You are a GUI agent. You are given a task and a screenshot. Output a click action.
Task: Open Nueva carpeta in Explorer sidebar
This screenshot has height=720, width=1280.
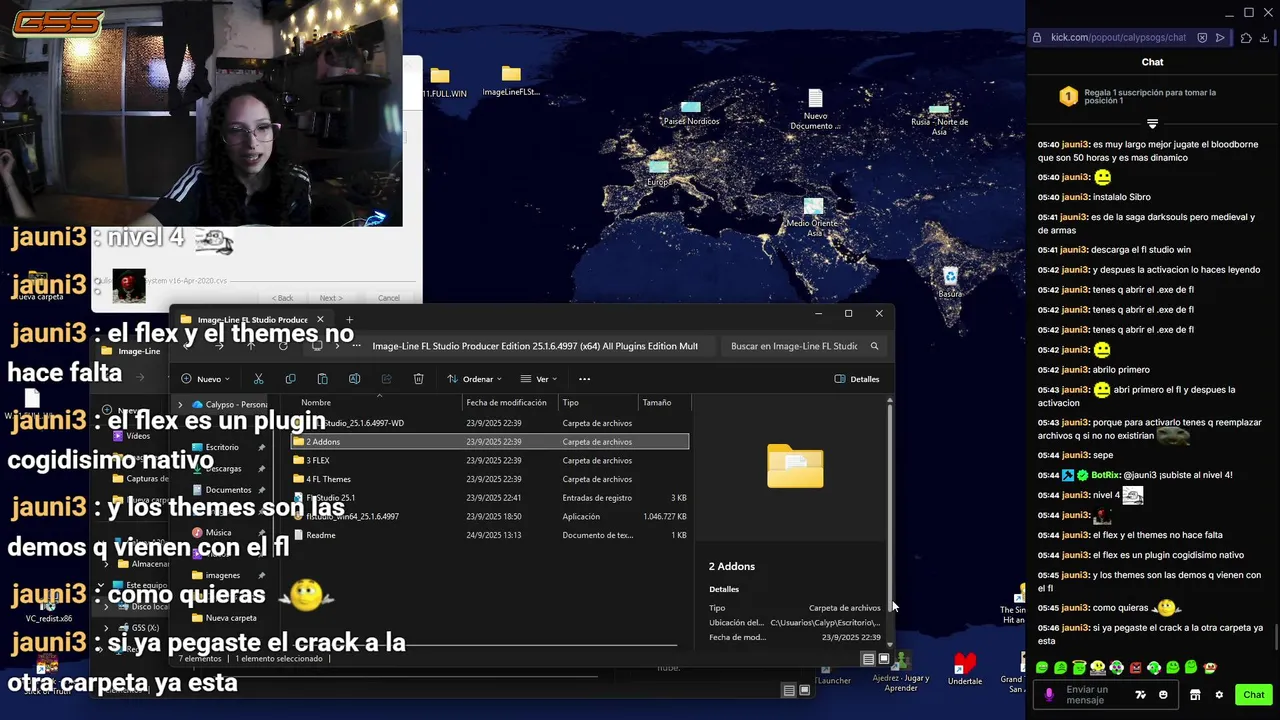[230, 618]
